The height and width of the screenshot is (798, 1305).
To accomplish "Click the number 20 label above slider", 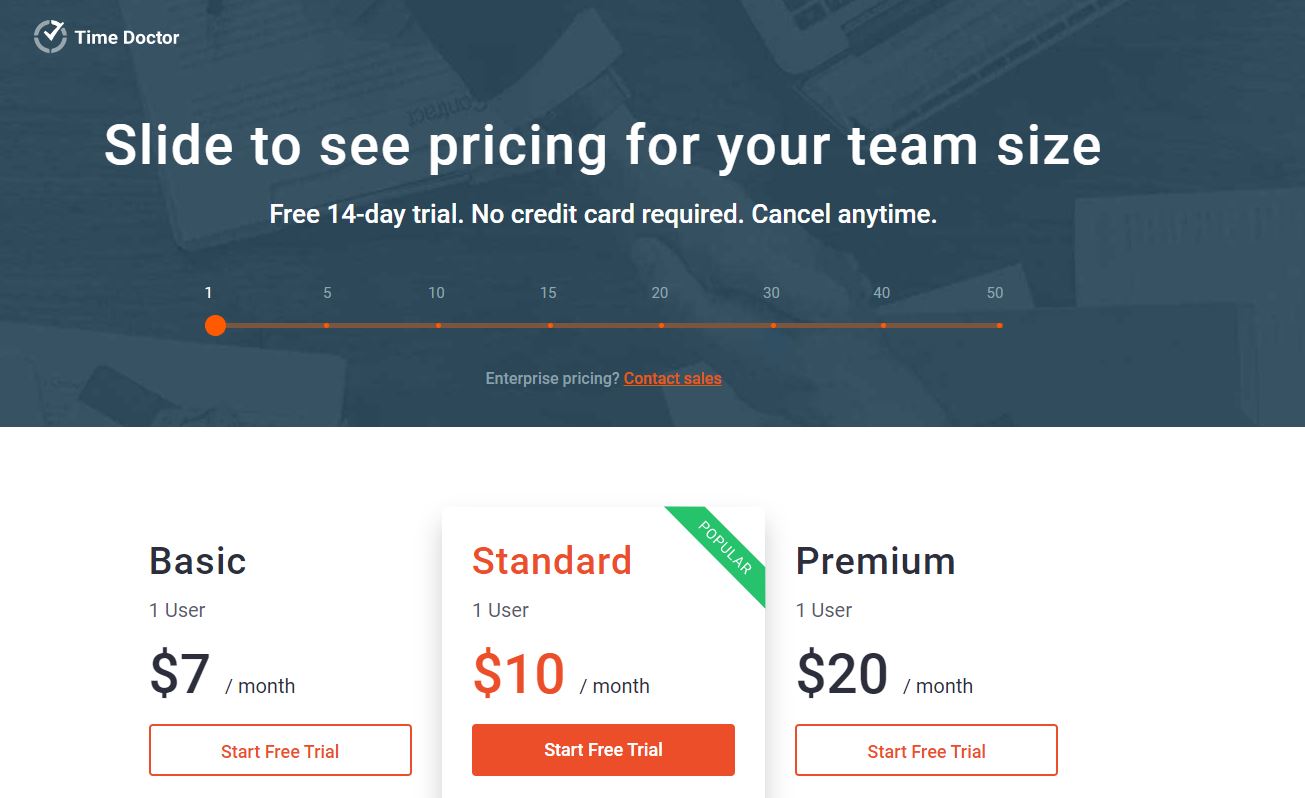I will 660,293.
